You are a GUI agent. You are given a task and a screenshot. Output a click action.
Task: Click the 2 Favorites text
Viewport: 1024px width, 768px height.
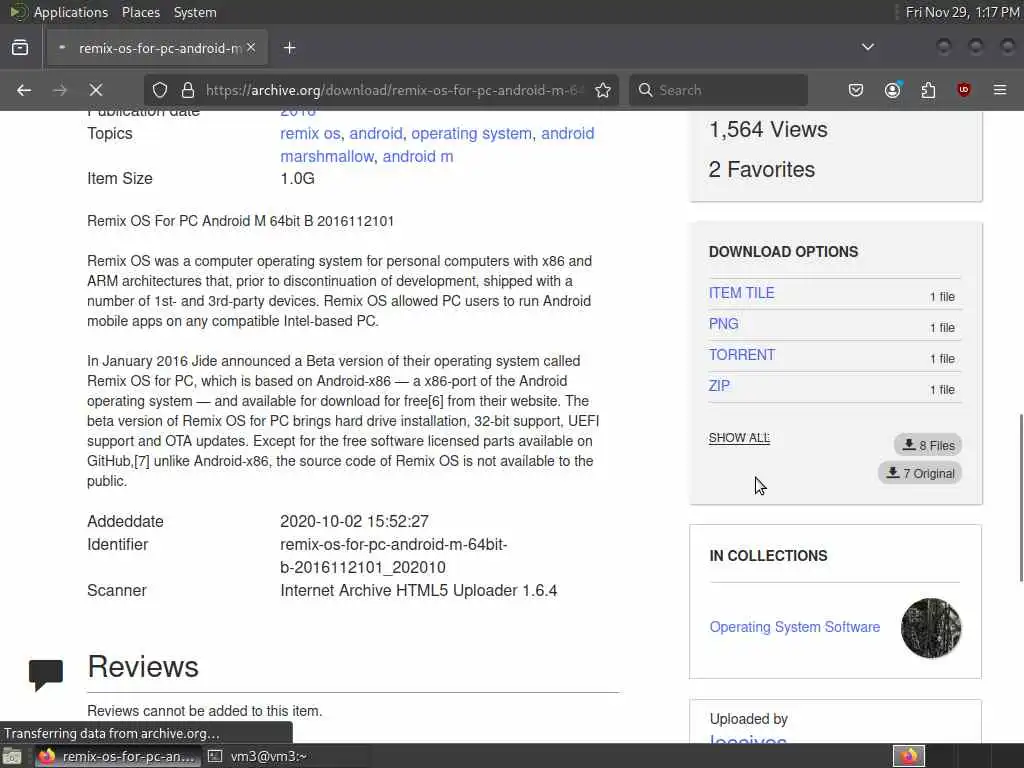761,170
